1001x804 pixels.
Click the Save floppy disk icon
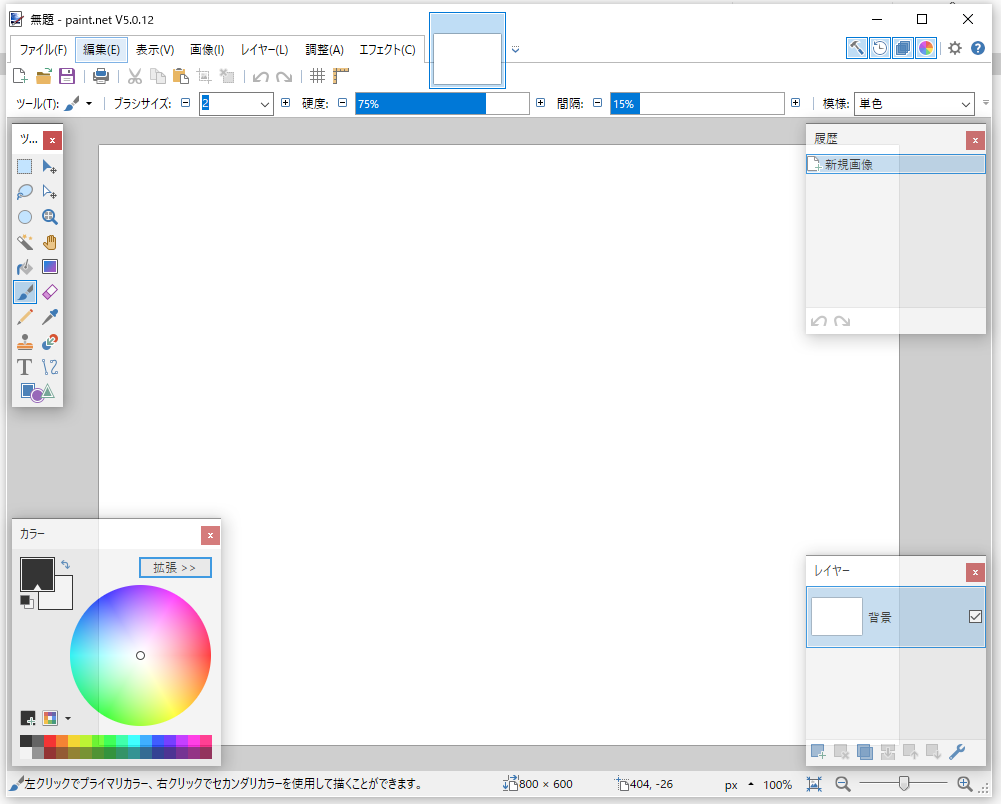click(66, 76)
